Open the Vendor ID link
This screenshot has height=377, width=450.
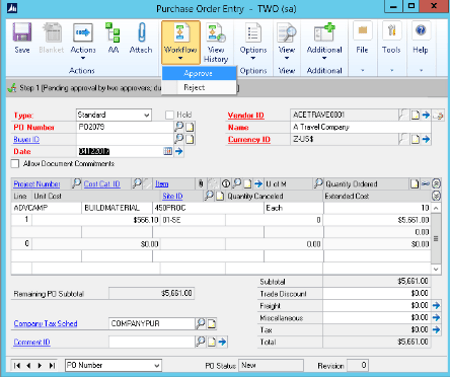(x=246, y=115)
